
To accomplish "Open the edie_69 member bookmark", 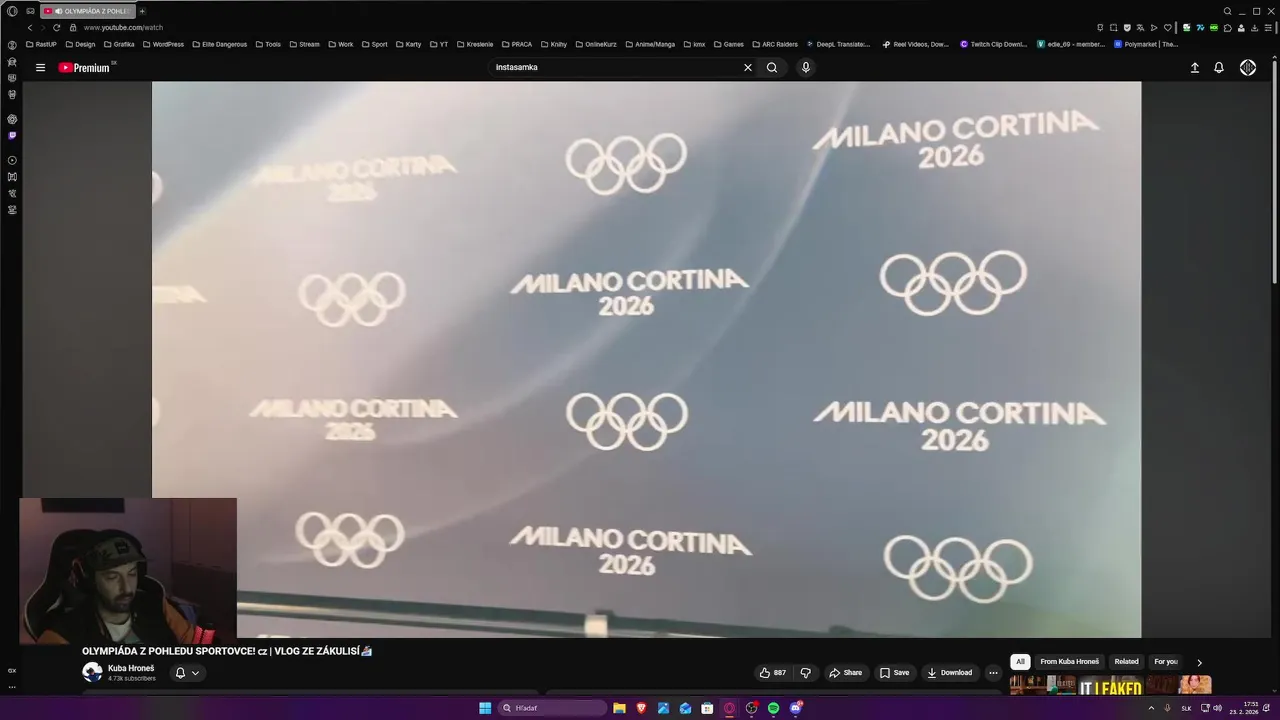I will [x=1071, y=45].
